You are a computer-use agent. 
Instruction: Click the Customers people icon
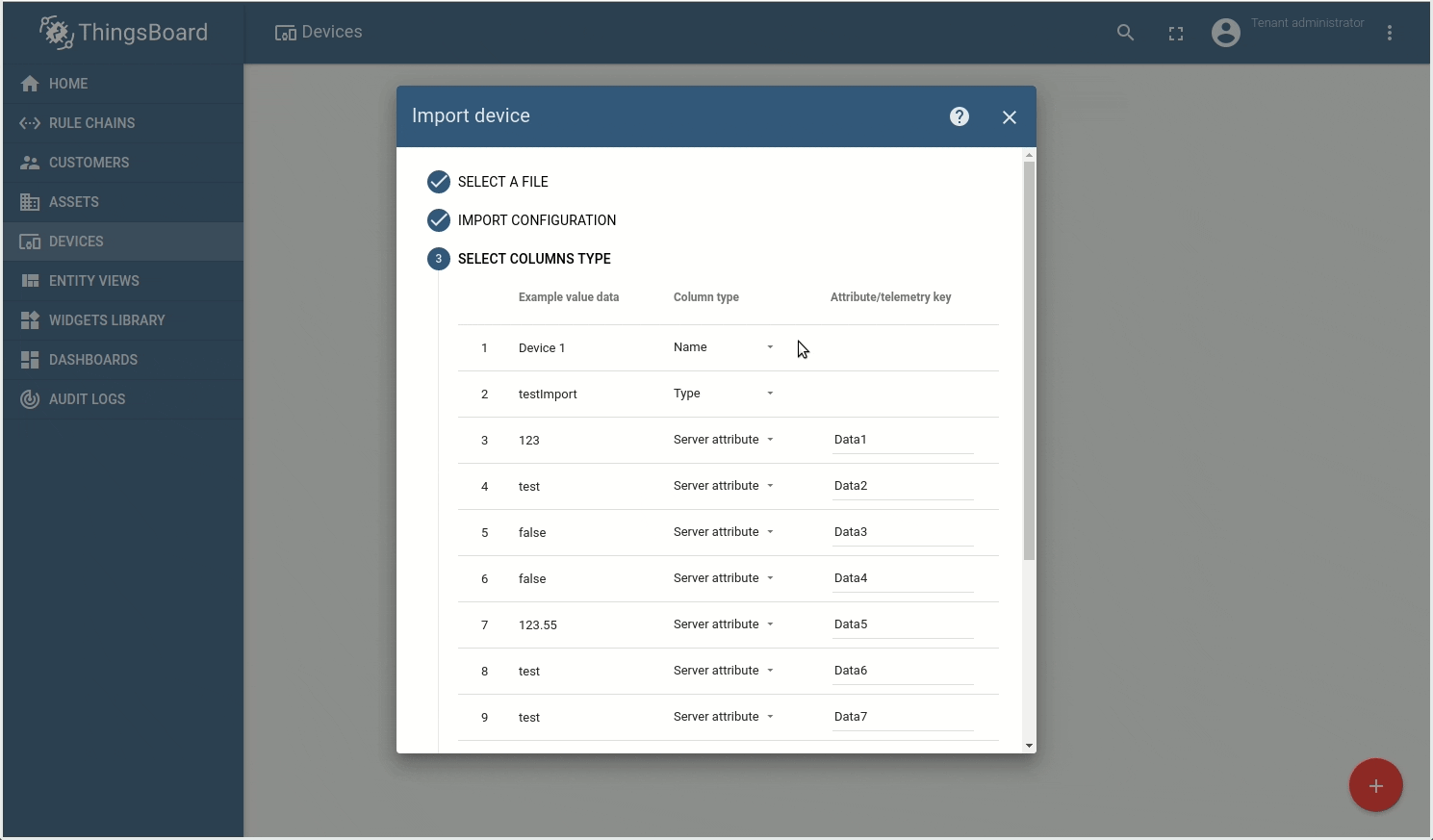tap(30, 163)
